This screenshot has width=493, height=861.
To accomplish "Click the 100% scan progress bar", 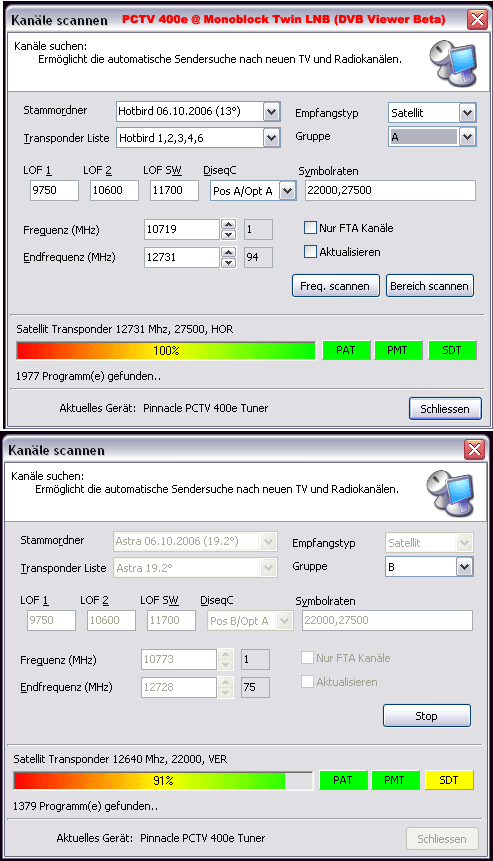I will [166, 350].
